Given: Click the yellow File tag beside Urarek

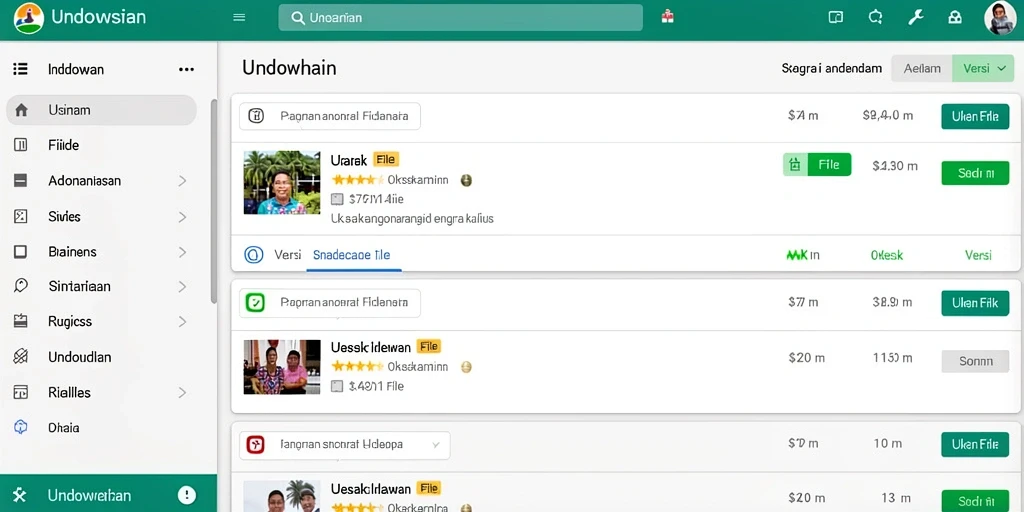Looking at the screenshot, I should [386, 159].
